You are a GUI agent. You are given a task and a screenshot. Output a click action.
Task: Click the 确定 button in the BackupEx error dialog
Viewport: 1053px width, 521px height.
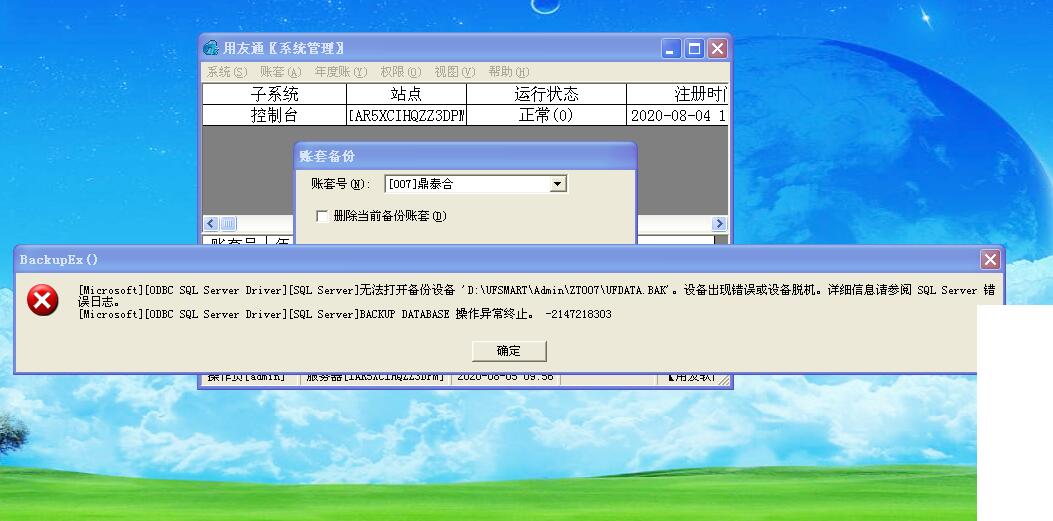point(509,351)
